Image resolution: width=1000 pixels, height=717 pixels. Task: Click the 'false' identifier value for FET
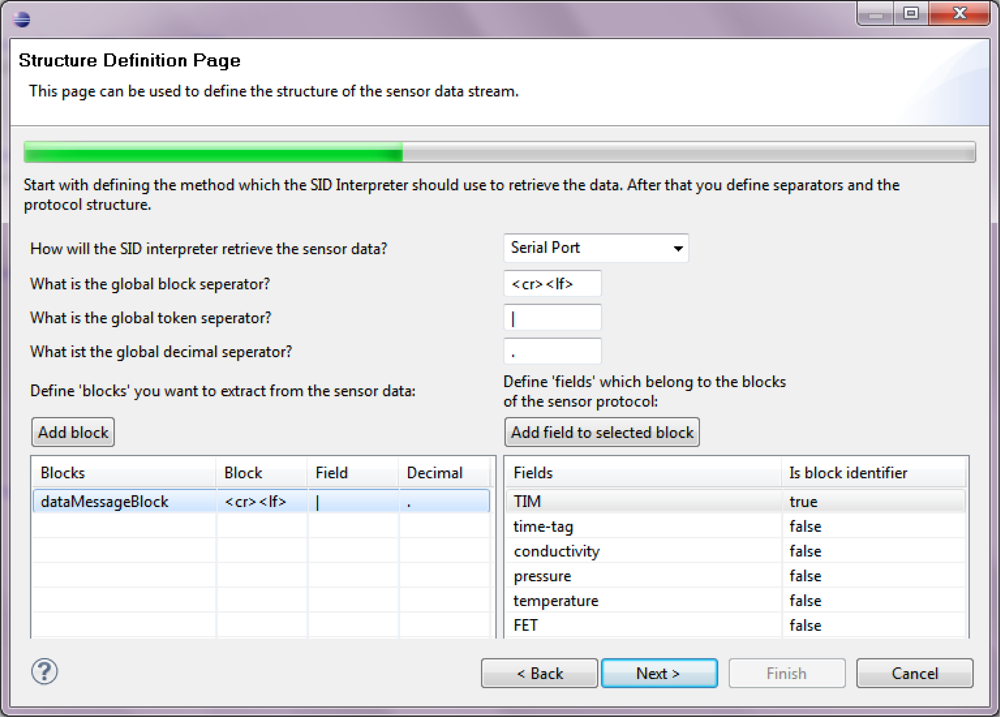(x=805, y=625)
